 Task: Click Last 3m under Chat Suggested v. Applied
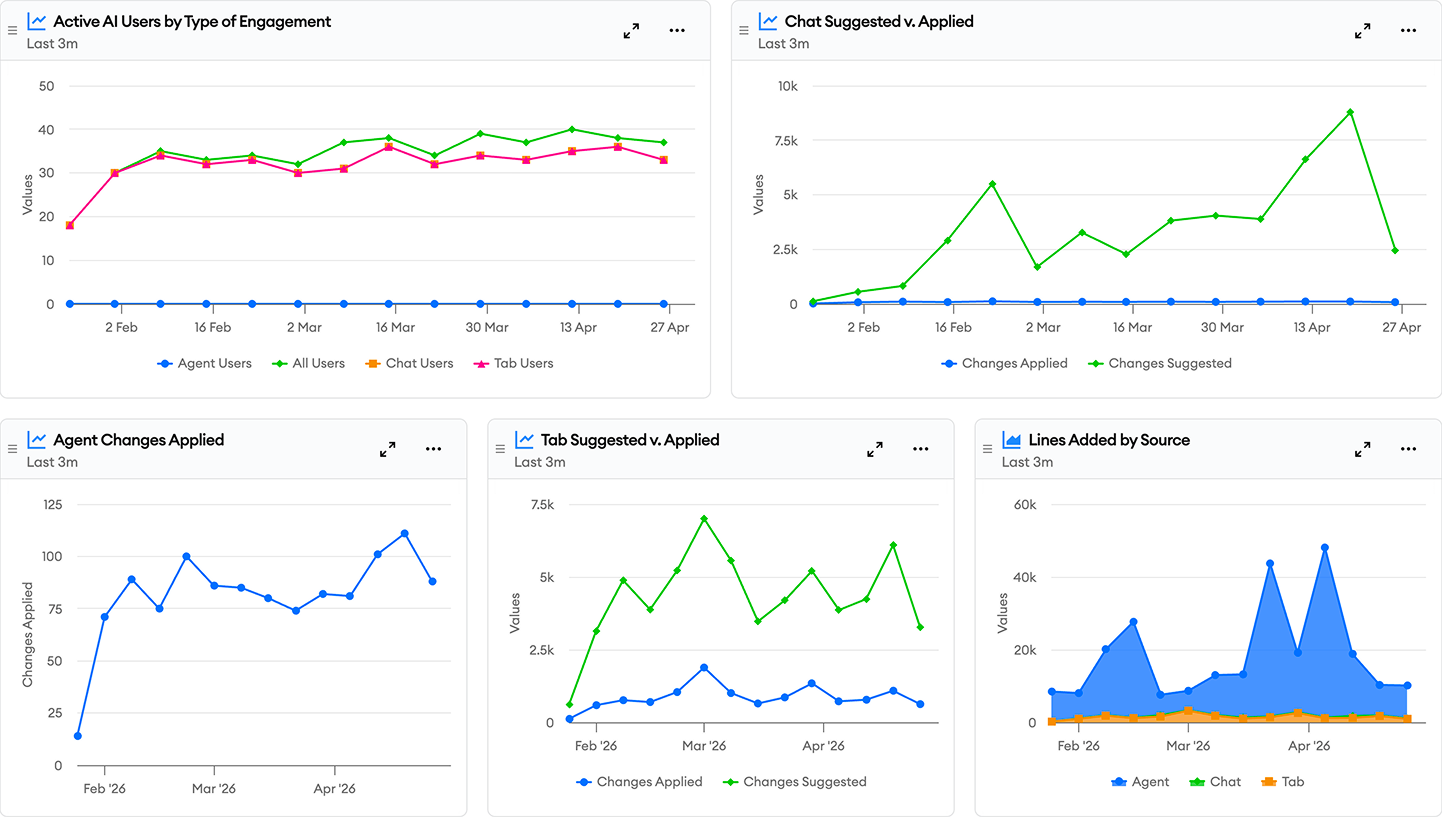click(784, 43)
